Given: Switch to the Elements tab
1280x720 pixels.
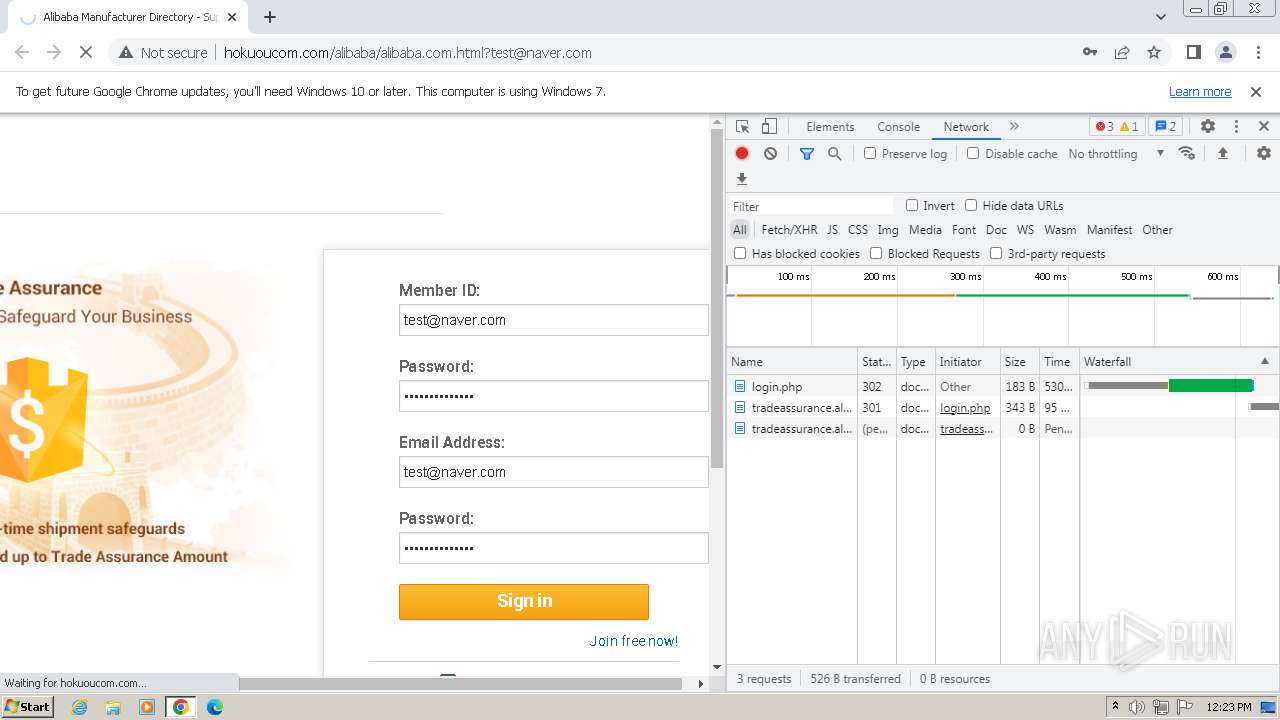Looking at the screenshot, I should pyautogui.click(x=830, y=127).
